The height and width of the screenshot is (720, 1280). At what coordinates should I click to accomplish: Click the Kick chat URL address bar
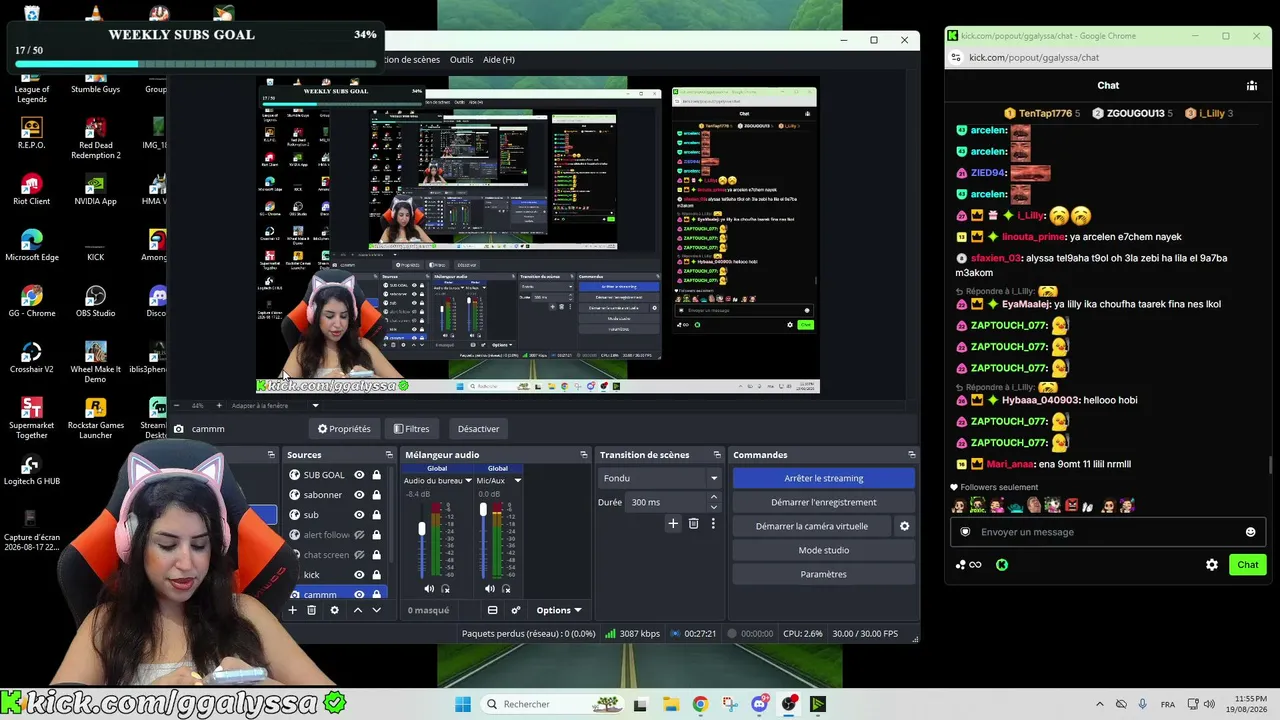[1110, 58]
